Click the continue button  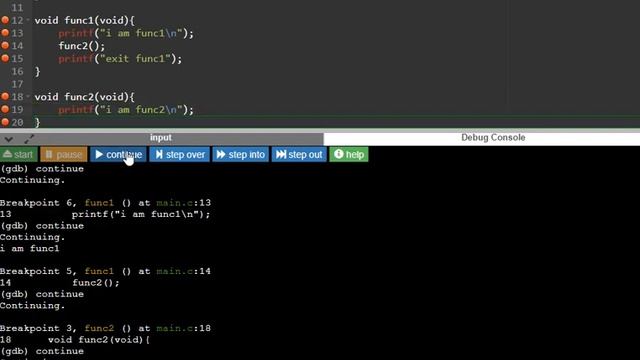point(118,155)
